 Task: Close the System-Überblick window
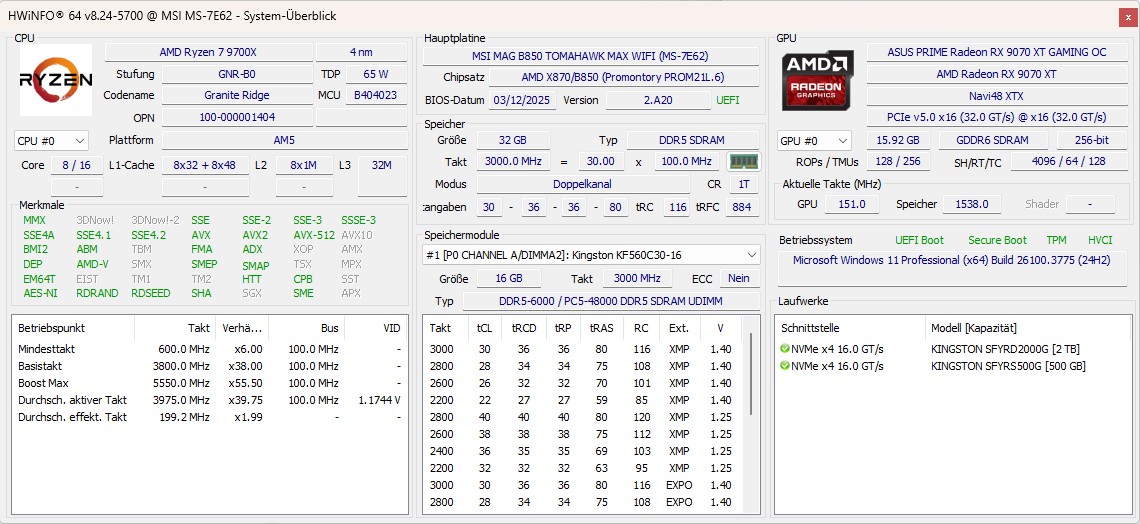point(1126,16)
